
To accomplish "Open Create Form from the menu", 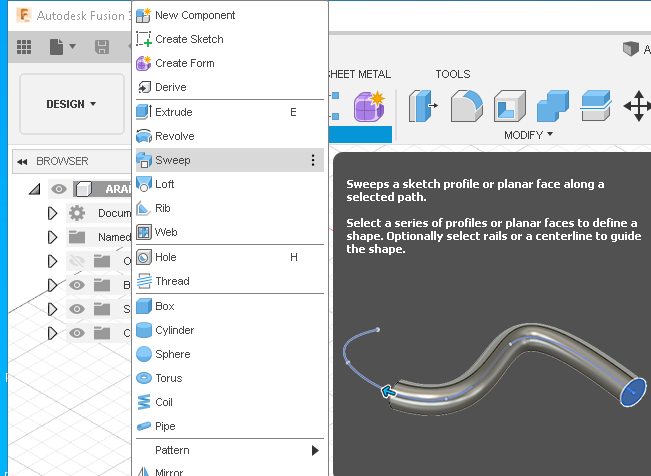I will pos(230,63).
